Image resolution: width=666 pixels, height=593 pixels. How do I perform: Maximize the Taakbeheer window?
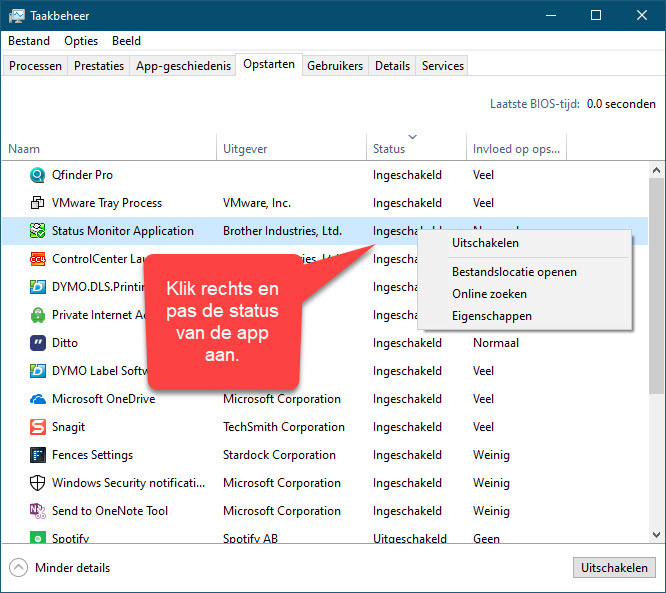(596, 16)
